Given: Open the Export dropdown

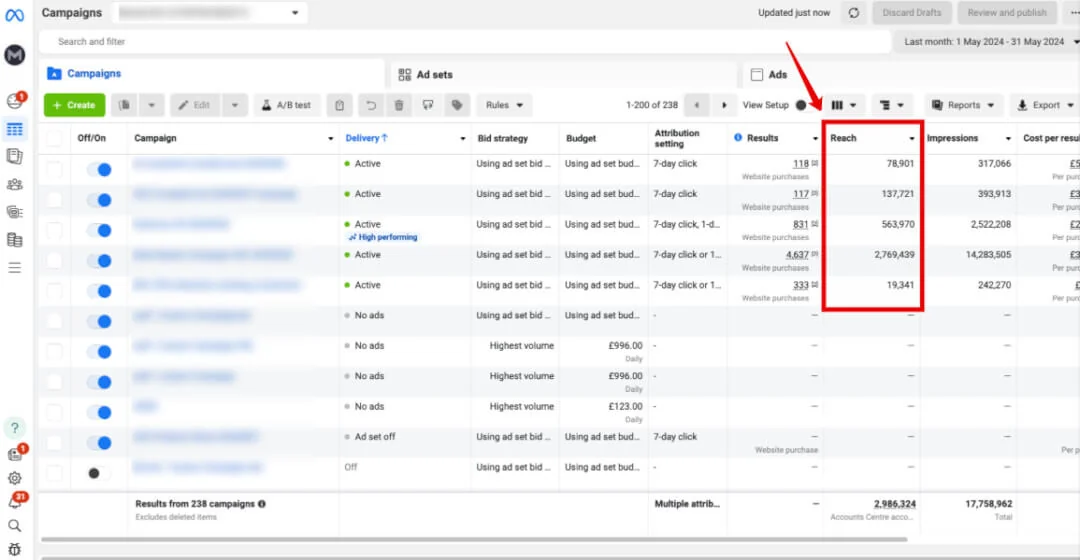Looking at the screenshot, I should coord(1045,105).
